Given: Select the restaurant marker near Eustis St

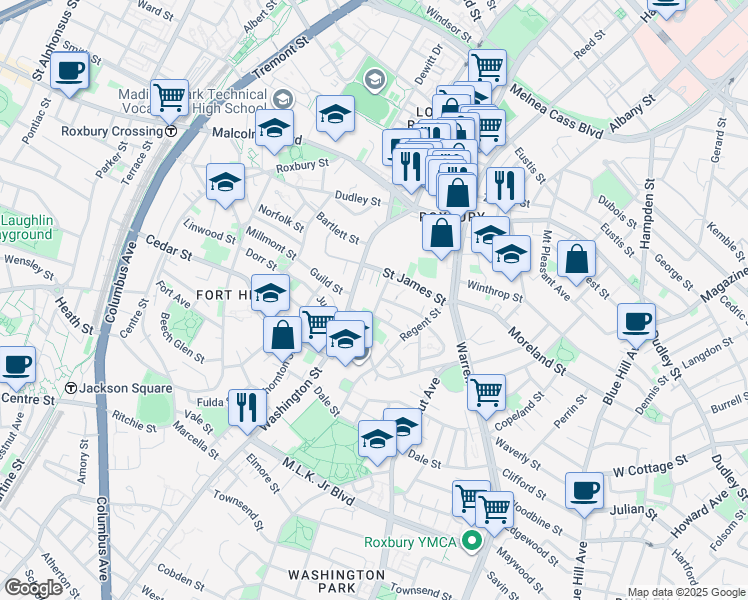Looking at the screenshot, I should tap(505, 185).
